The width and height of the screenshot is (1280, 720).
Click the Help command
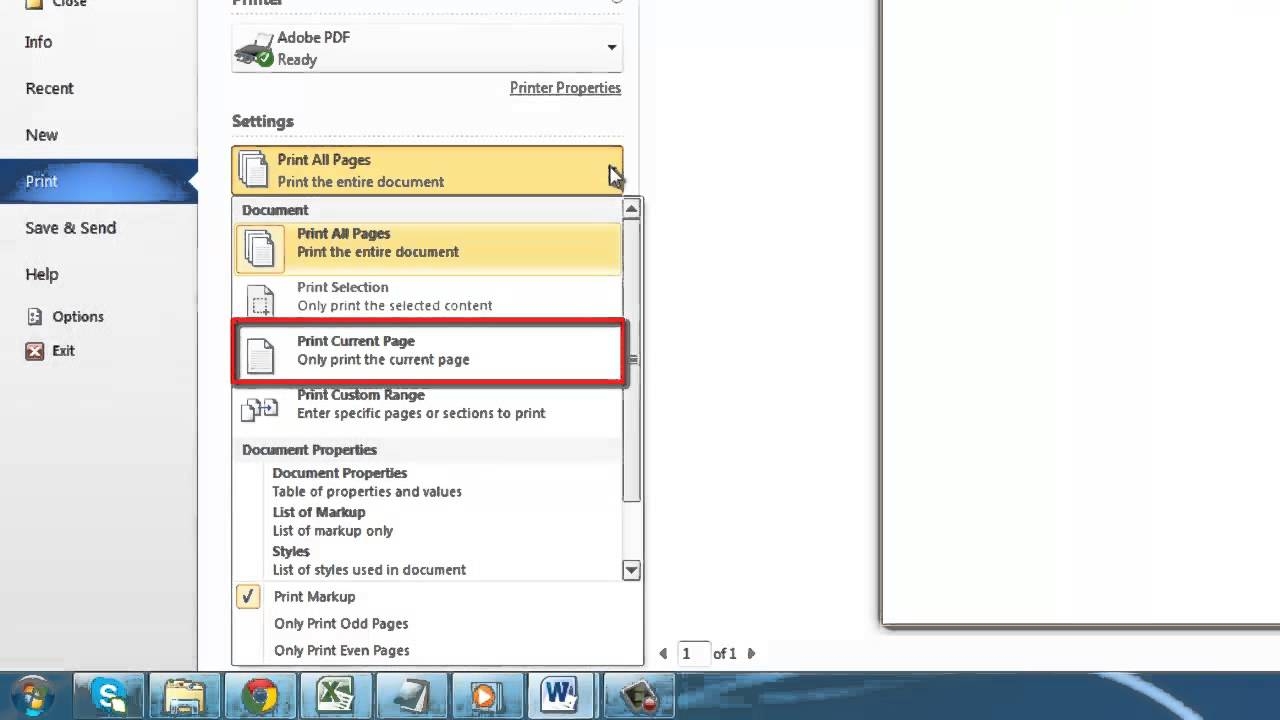click(x=42, y=274)
